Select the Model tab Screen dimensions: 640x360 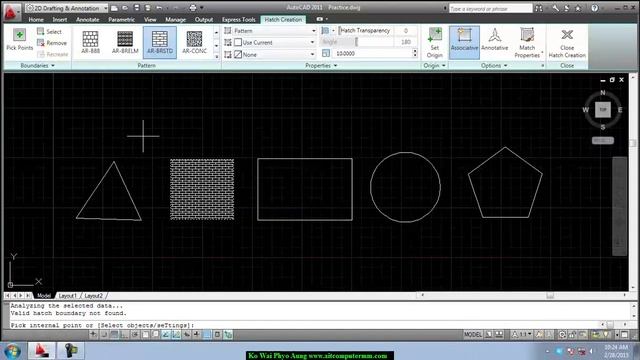pos(44,296)
